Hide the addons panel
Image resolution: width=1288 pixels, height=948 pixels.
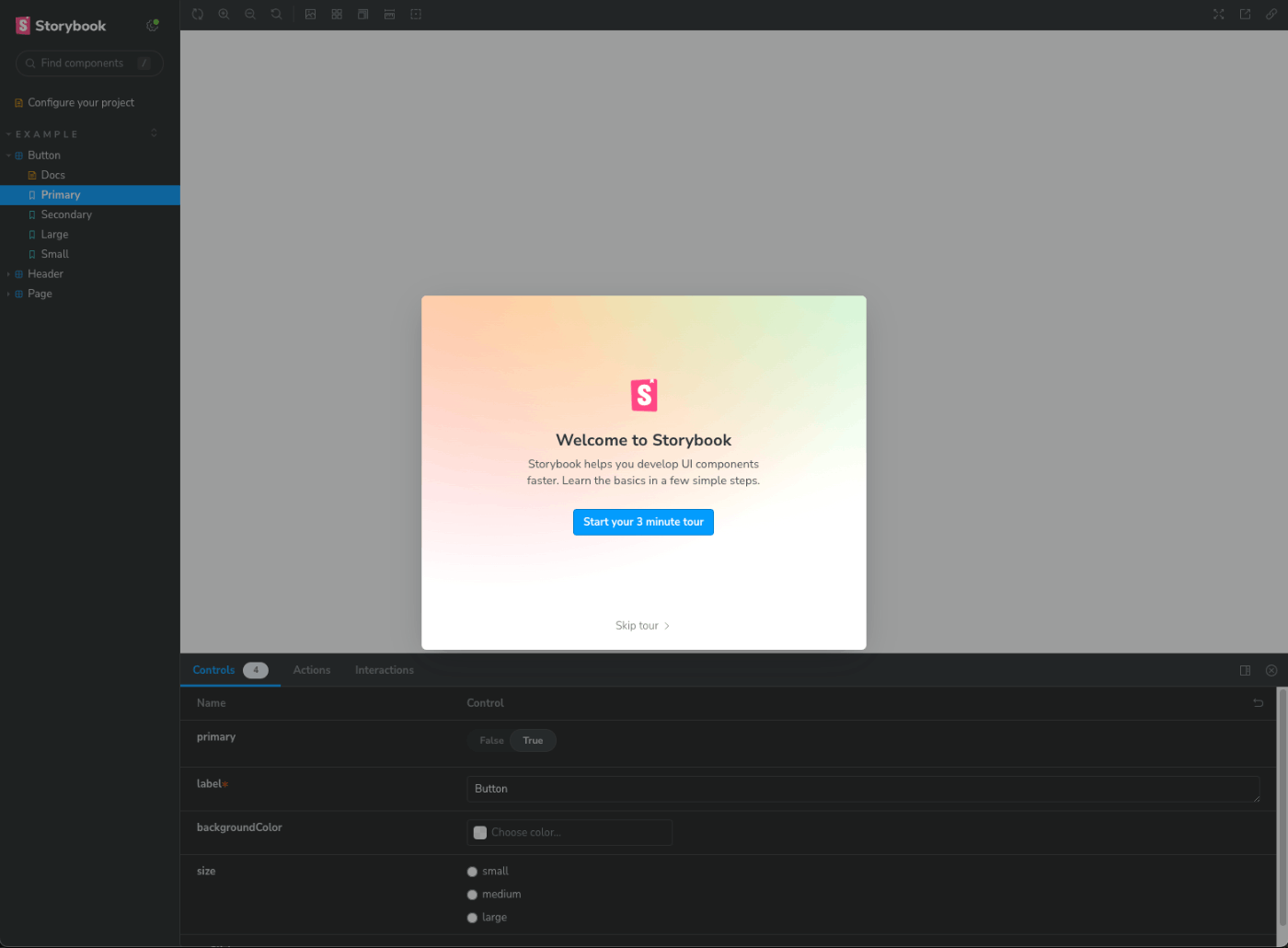click(1271, 671)
